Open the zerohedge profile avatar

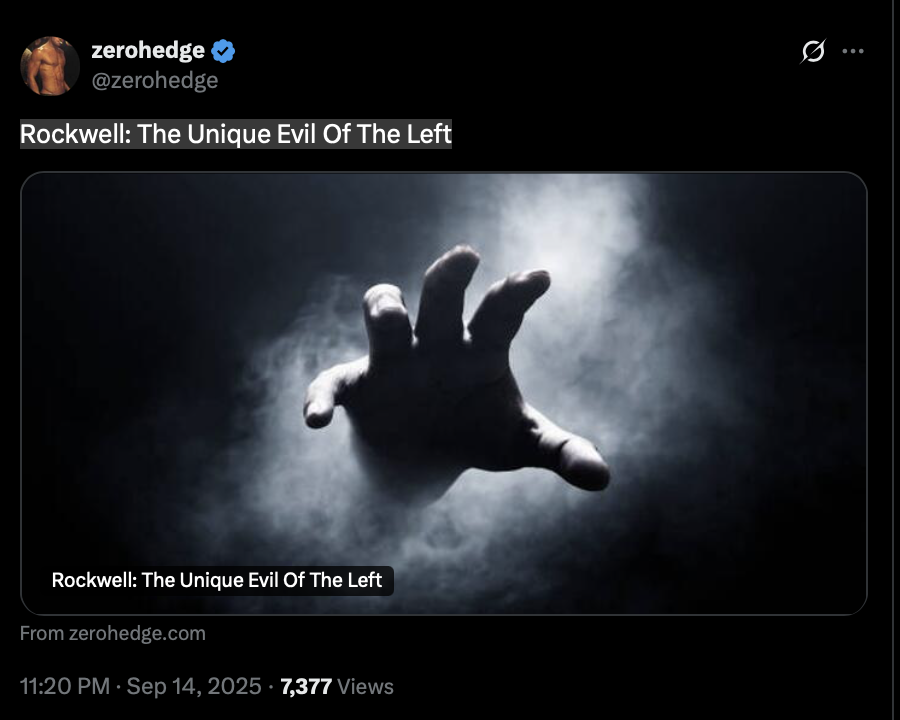50,65
